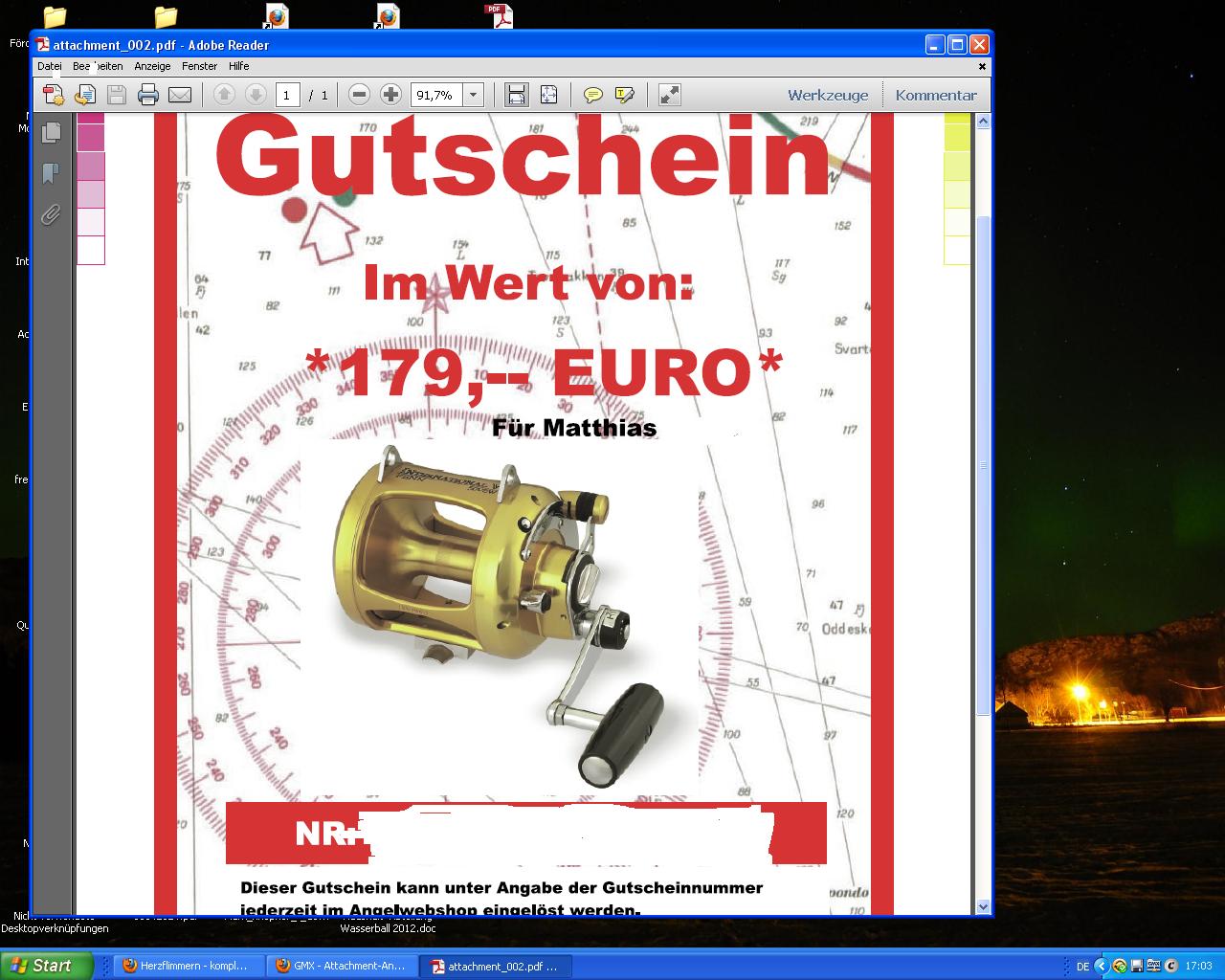
Task: Click the fit full page icon
Action: 548,95
